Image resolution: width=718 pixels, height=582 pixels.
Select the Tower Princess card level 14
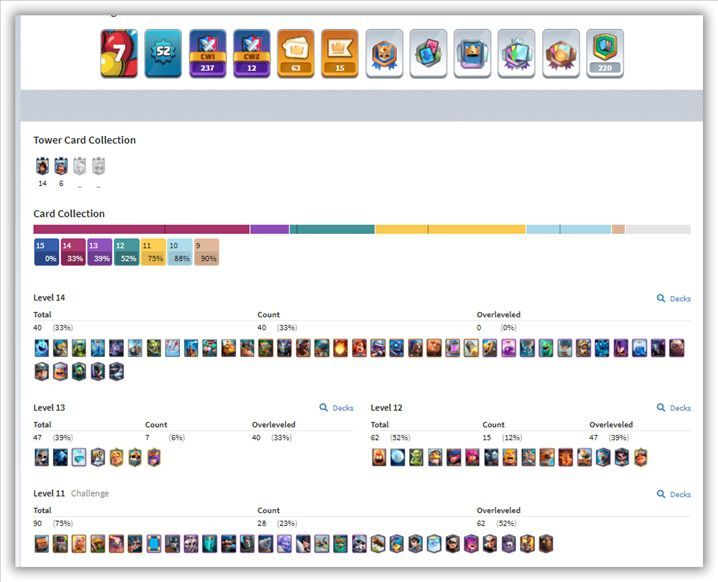pos(42,166)
